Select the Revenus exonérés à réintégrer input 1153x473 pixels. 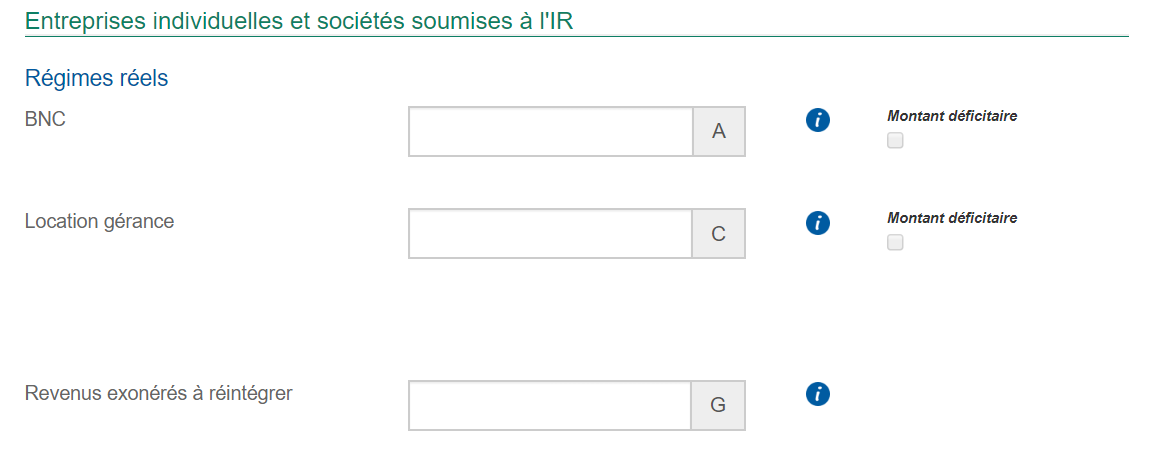click(x=550, y=405)
